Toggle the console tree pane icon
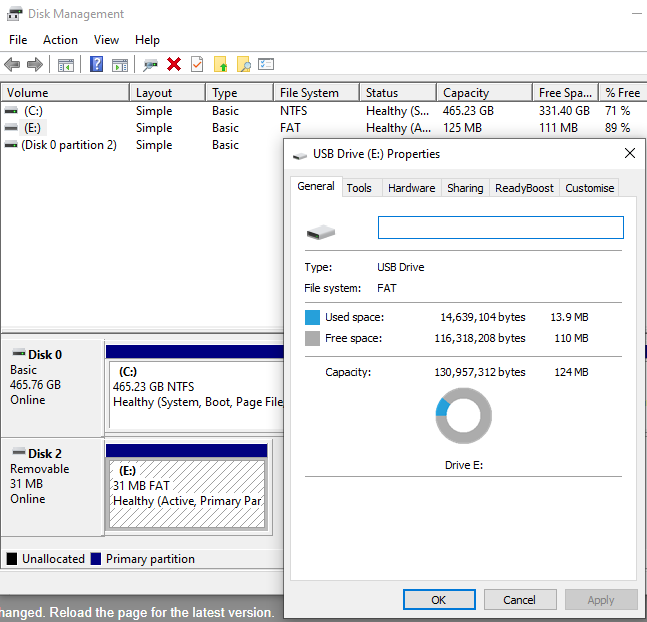Viewport: 647px width, 622px height. (x=66, y=65)
